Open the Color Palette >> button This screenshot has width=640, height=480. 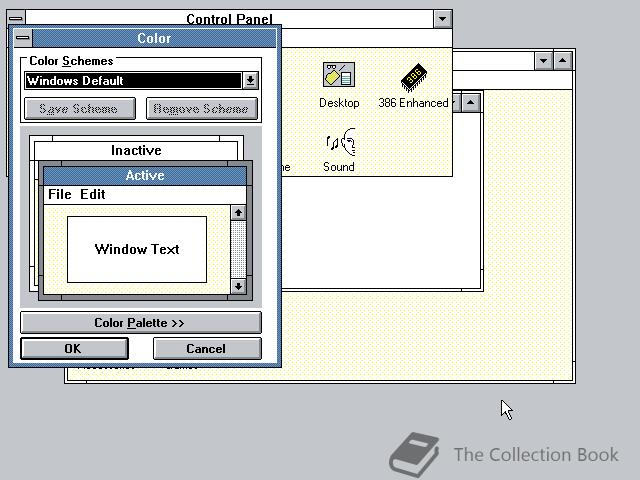tap(141, 322)
